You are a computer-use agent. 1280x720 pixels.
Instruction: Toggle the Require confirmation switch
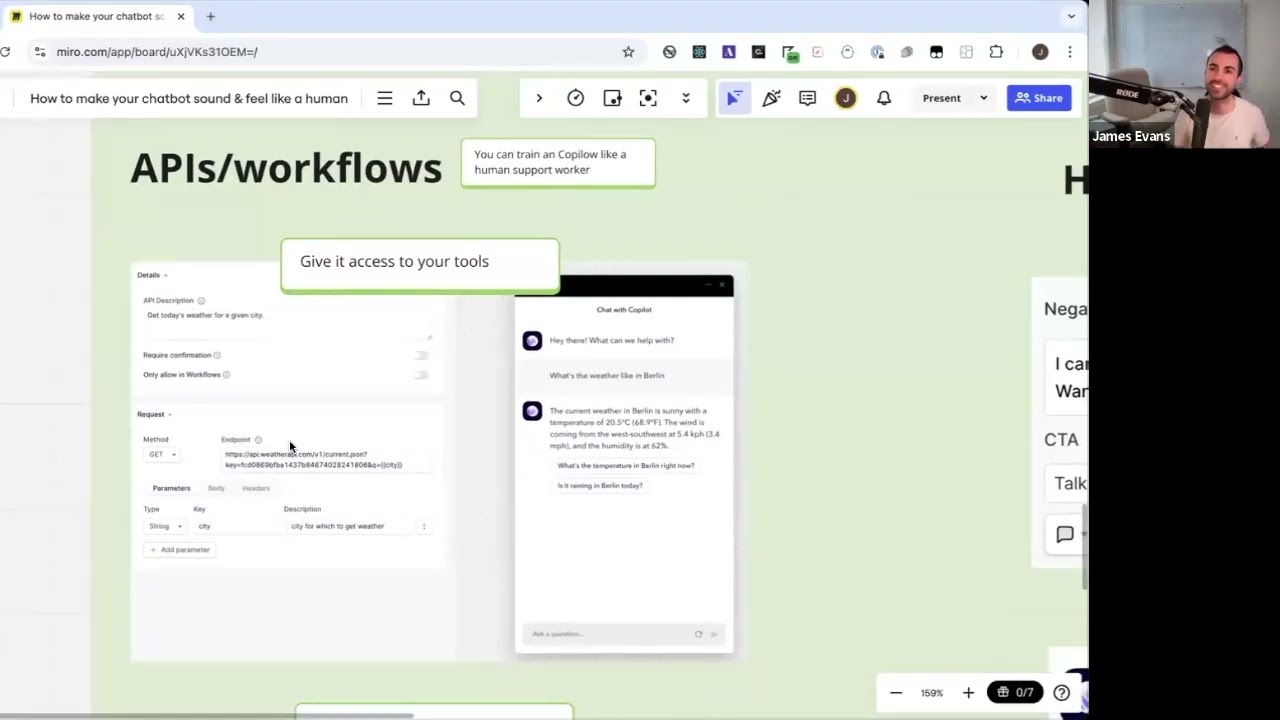421,355
